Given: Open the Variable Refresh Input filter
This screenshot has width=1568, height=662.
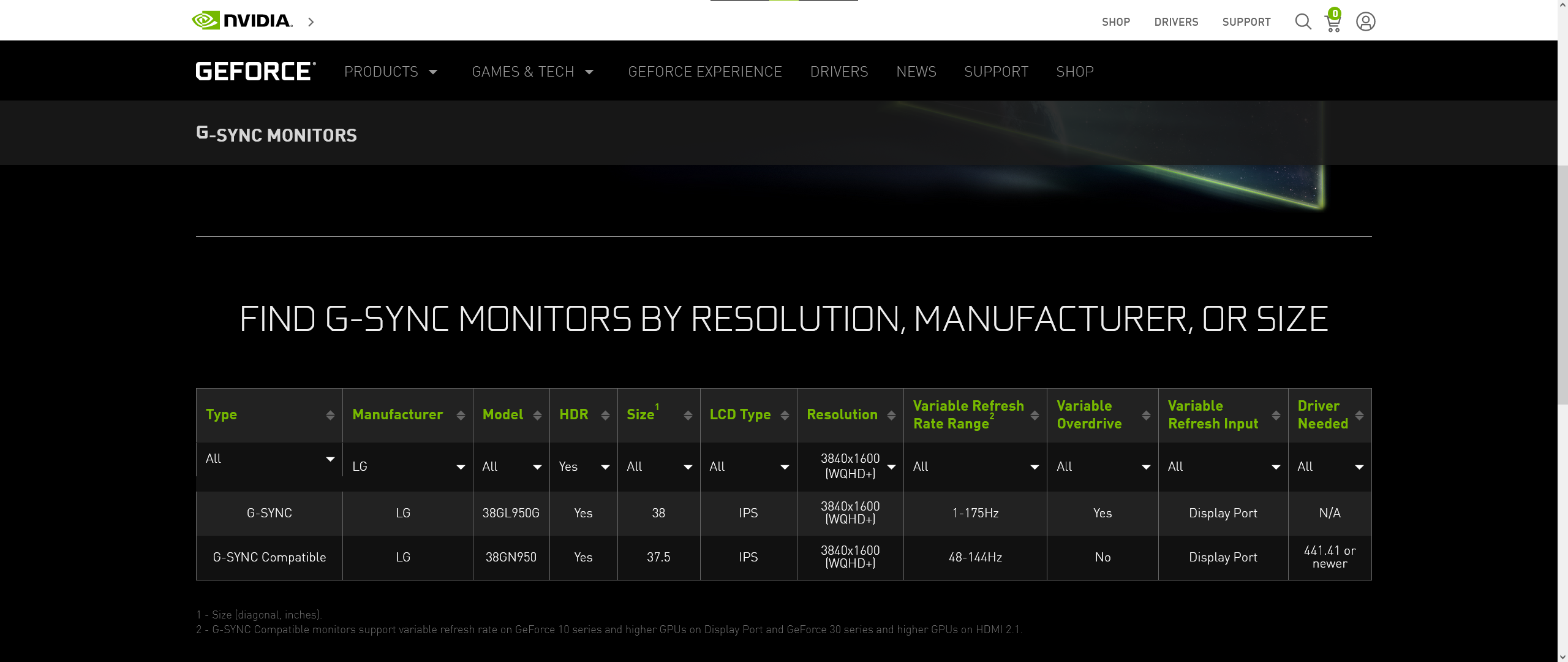Looking at the screenshot, I should [1223, 466].
